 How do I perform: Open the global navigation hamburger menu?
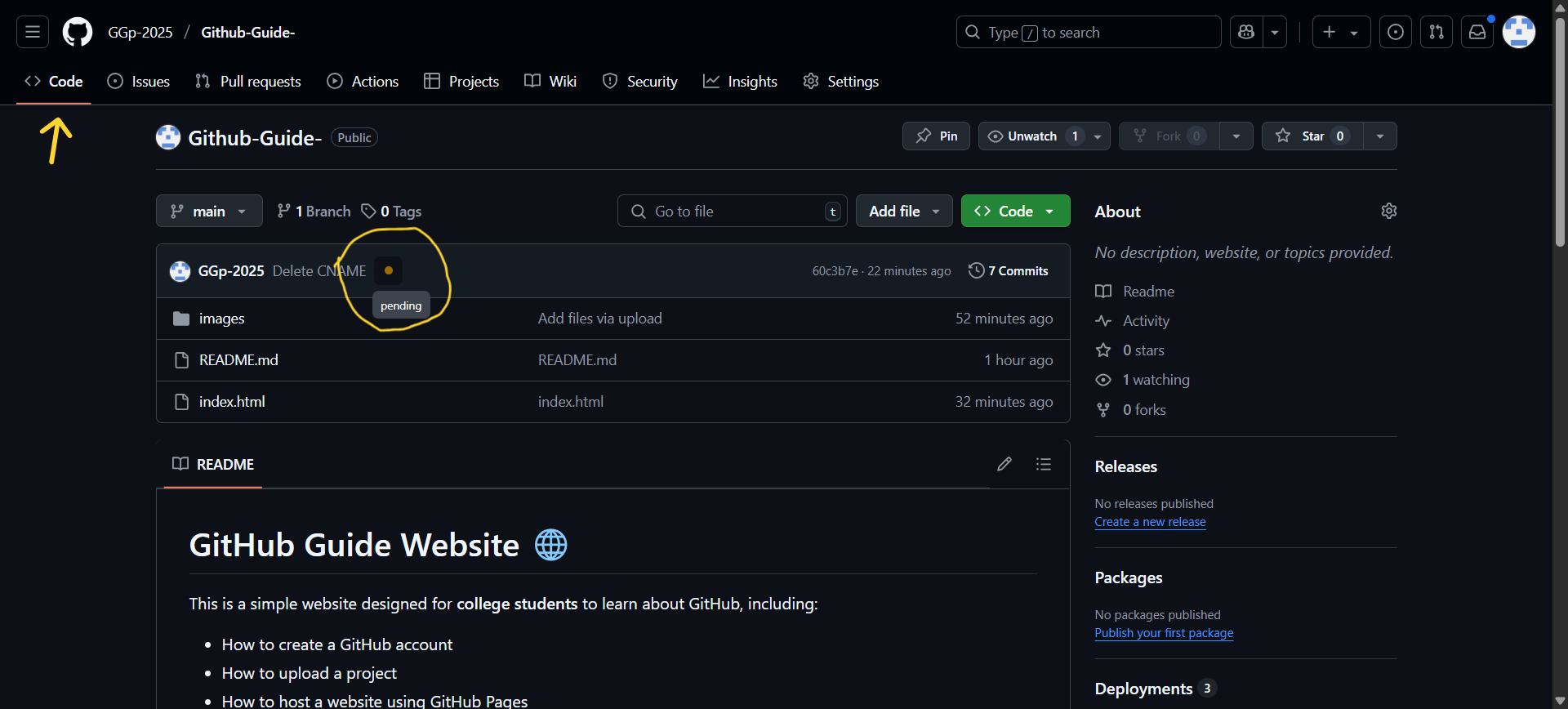pos(33,32)
